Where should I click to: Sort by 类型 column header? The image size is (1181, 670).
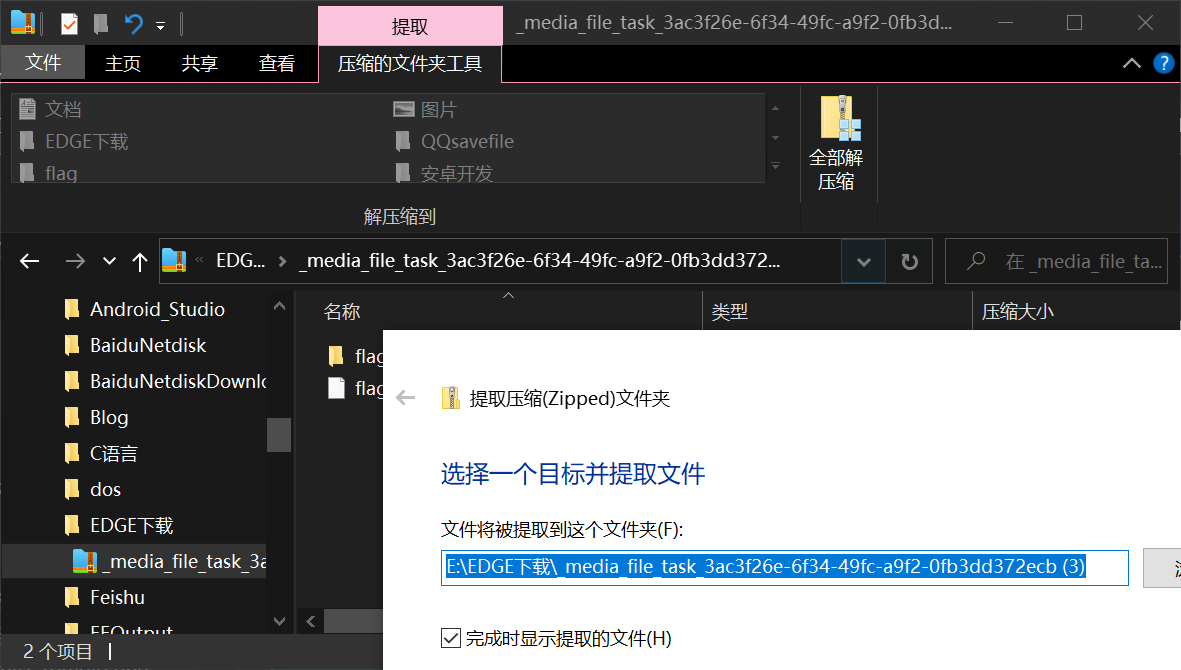tap(729, 312)
